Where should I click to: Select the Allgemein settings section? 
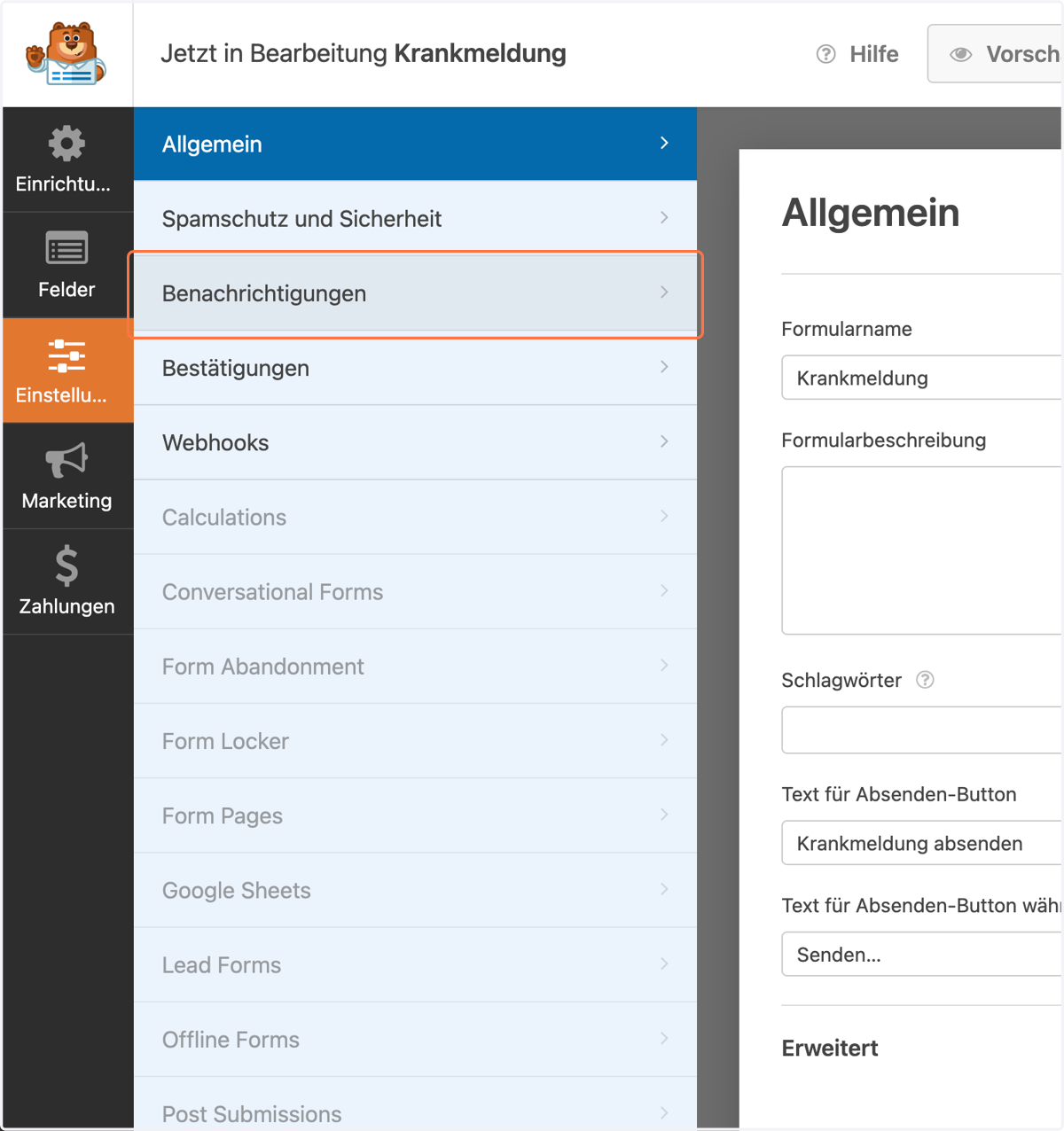[x=415, y=144]
